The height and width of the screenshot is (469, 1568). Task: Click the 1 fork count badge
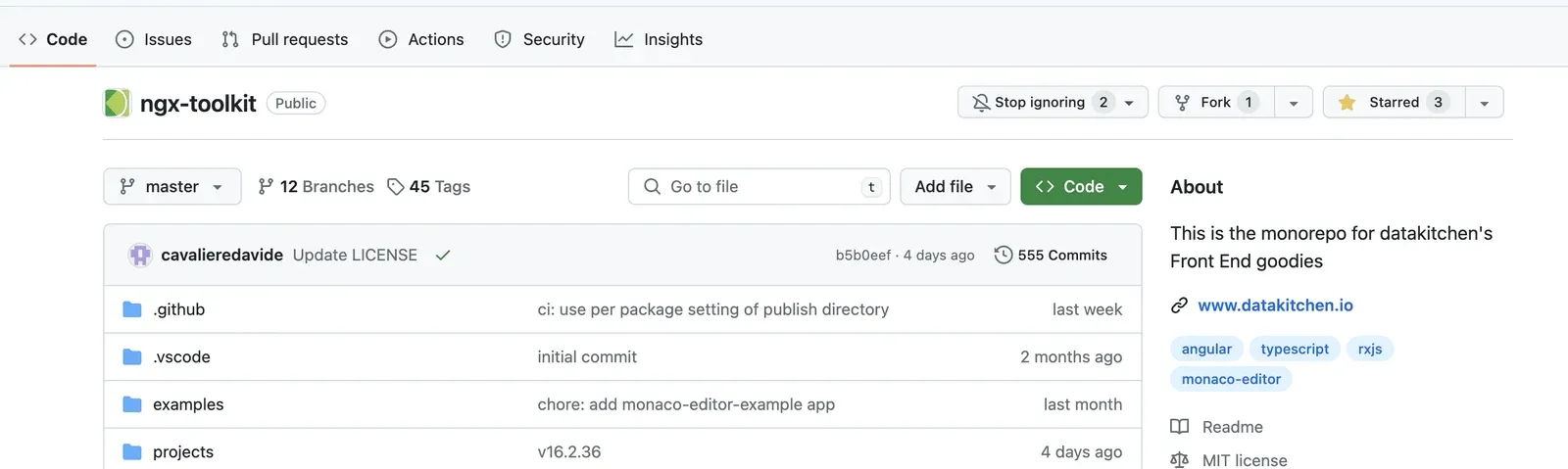click(1249, 102)
